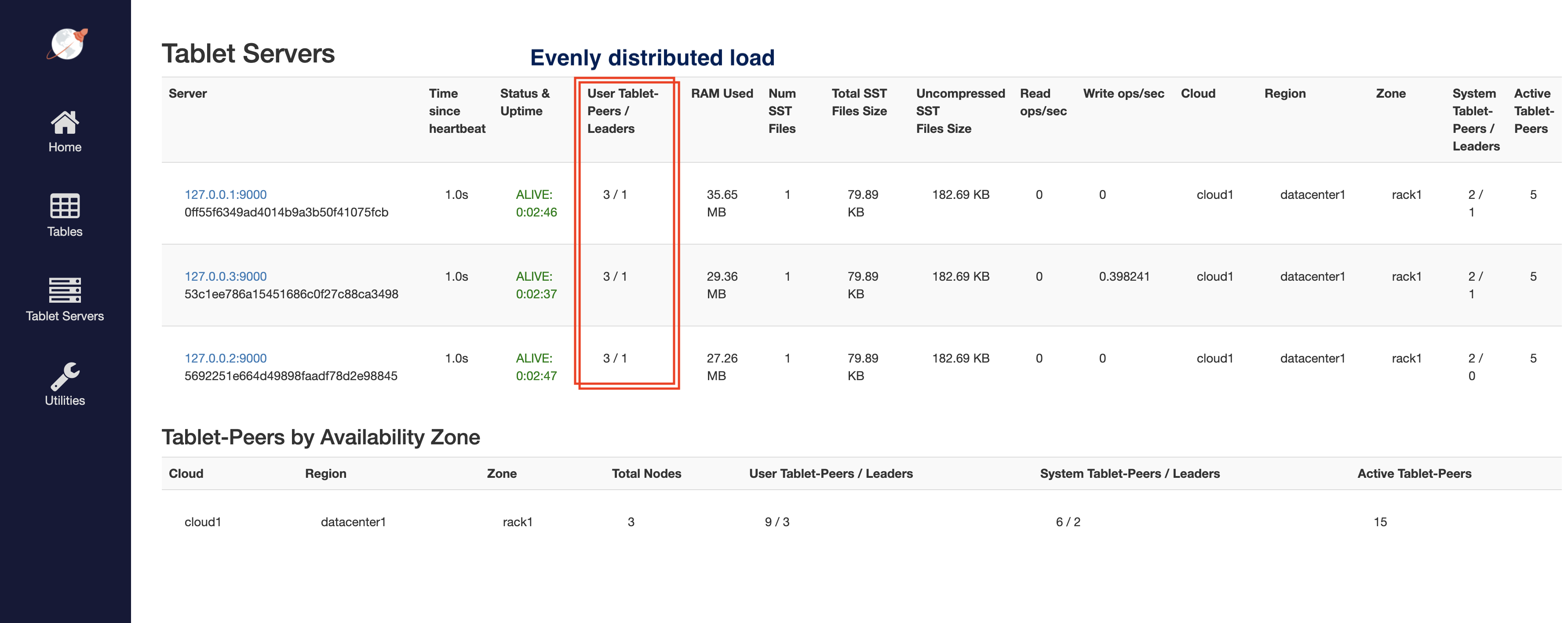Open the Utilities wrench icon
Screen dimensions: 1568x623
[x=65, y=376]
